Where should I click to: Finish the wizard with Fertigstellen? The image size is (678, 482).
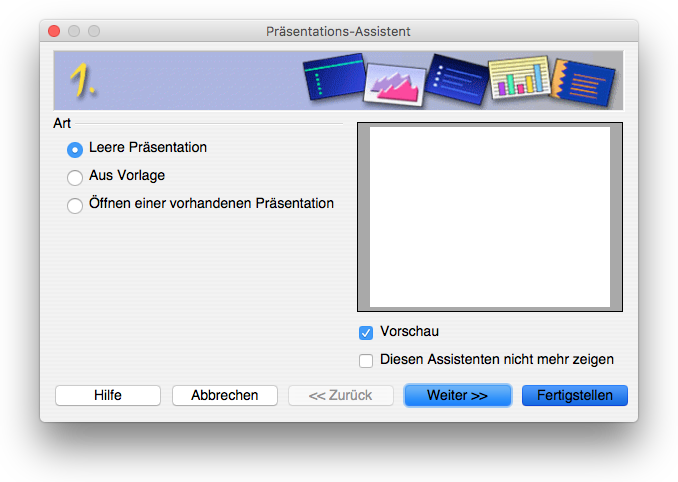[x=575, y=395]
